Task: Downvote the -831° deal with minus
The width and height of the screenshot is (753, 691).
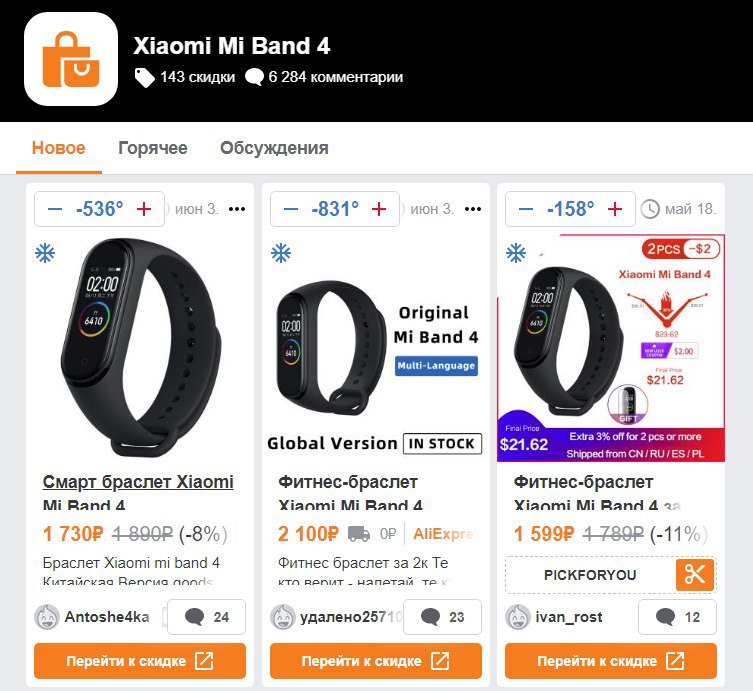Action: (x=291, y=209)
